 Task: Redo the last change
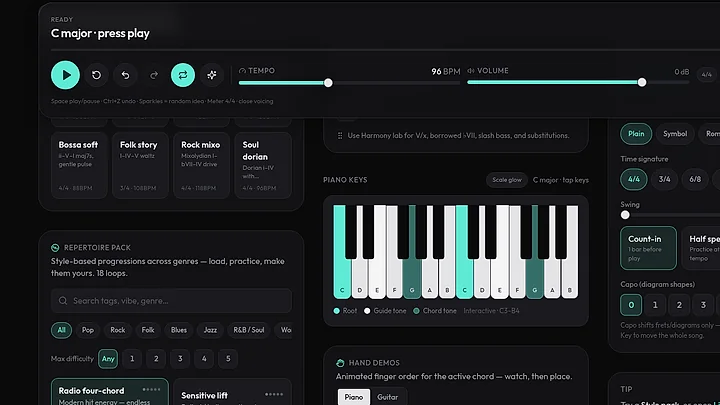coord(154,75)
